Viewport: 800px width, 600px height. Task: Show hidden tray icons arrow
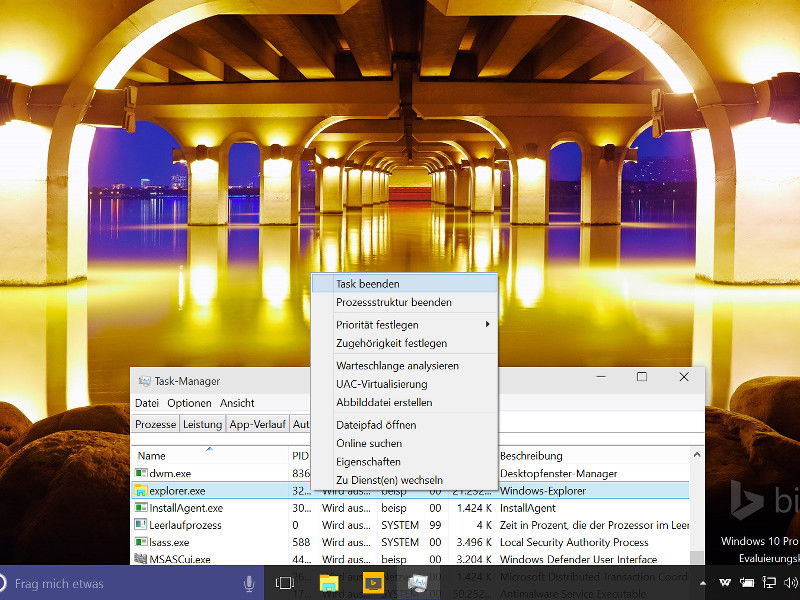[703, 583]
